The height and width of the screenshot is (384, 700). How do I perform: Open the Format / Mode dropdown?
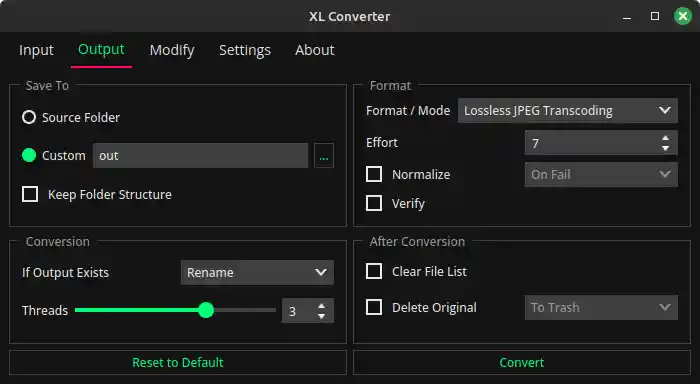point(567,110)
